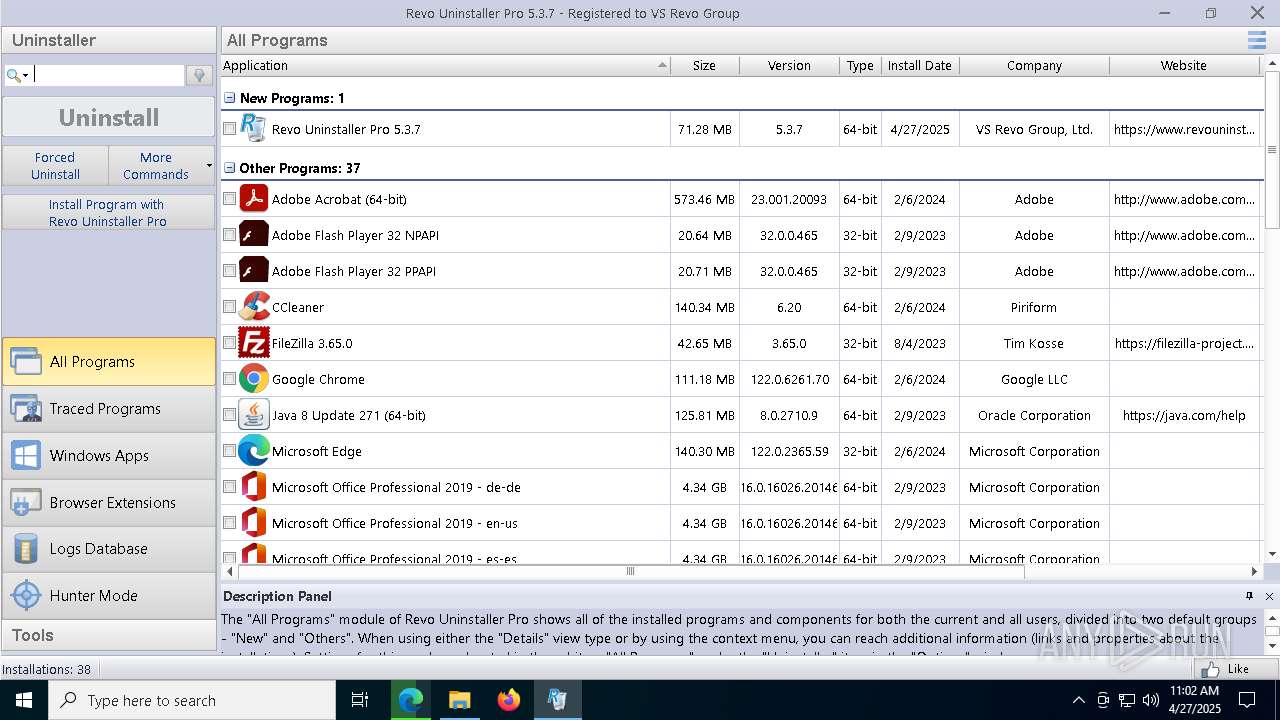Open the view options hamburger icon

point(1256,40)
